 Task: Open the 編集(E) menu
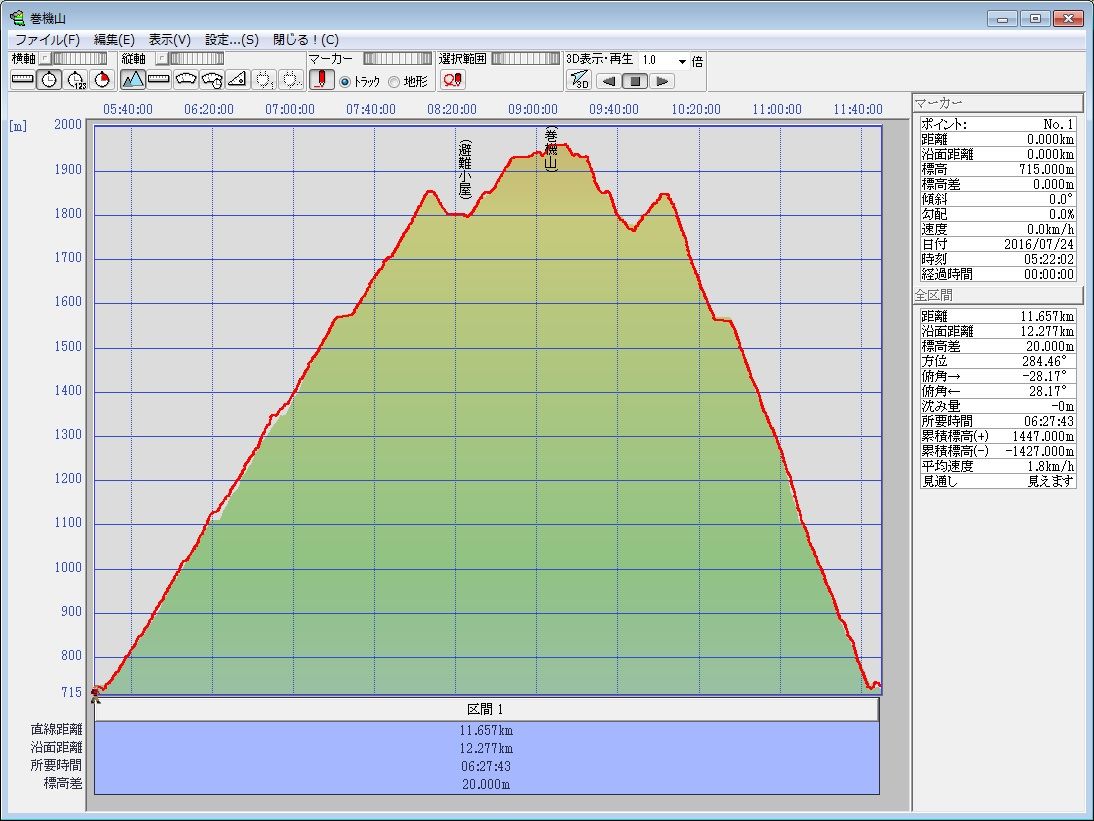point(114,40)
